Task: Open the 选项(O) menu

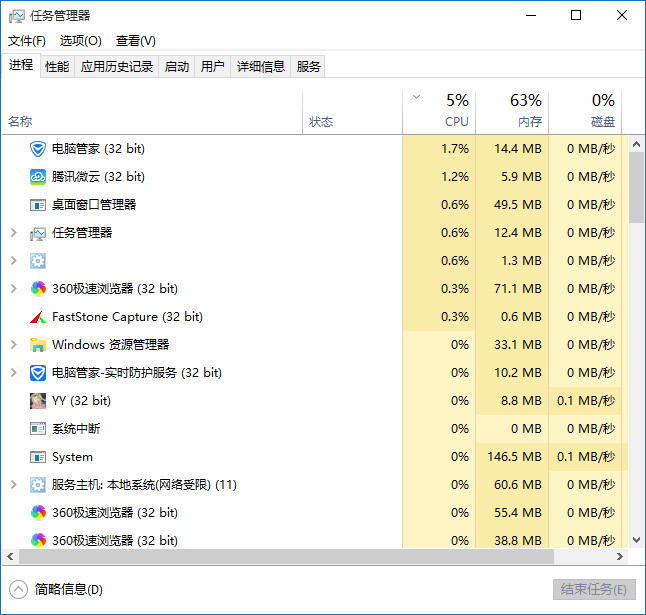Action: tap(81, 41)
